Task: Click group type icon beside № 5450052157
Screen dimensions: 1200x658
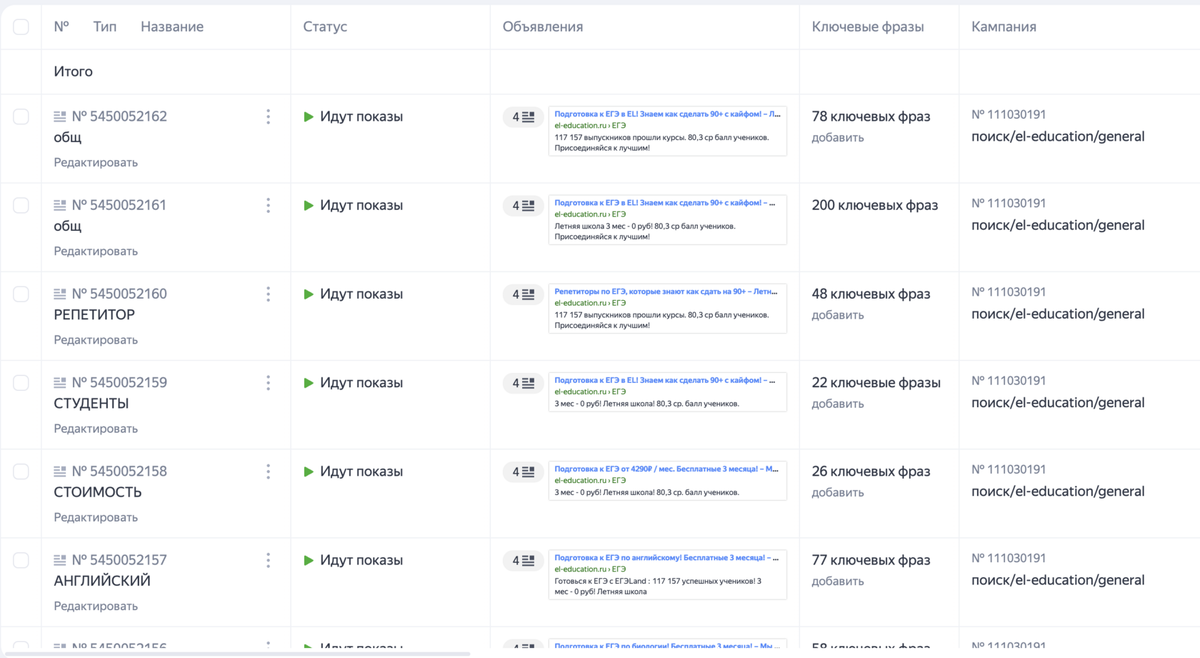Action: coord(60,560)
